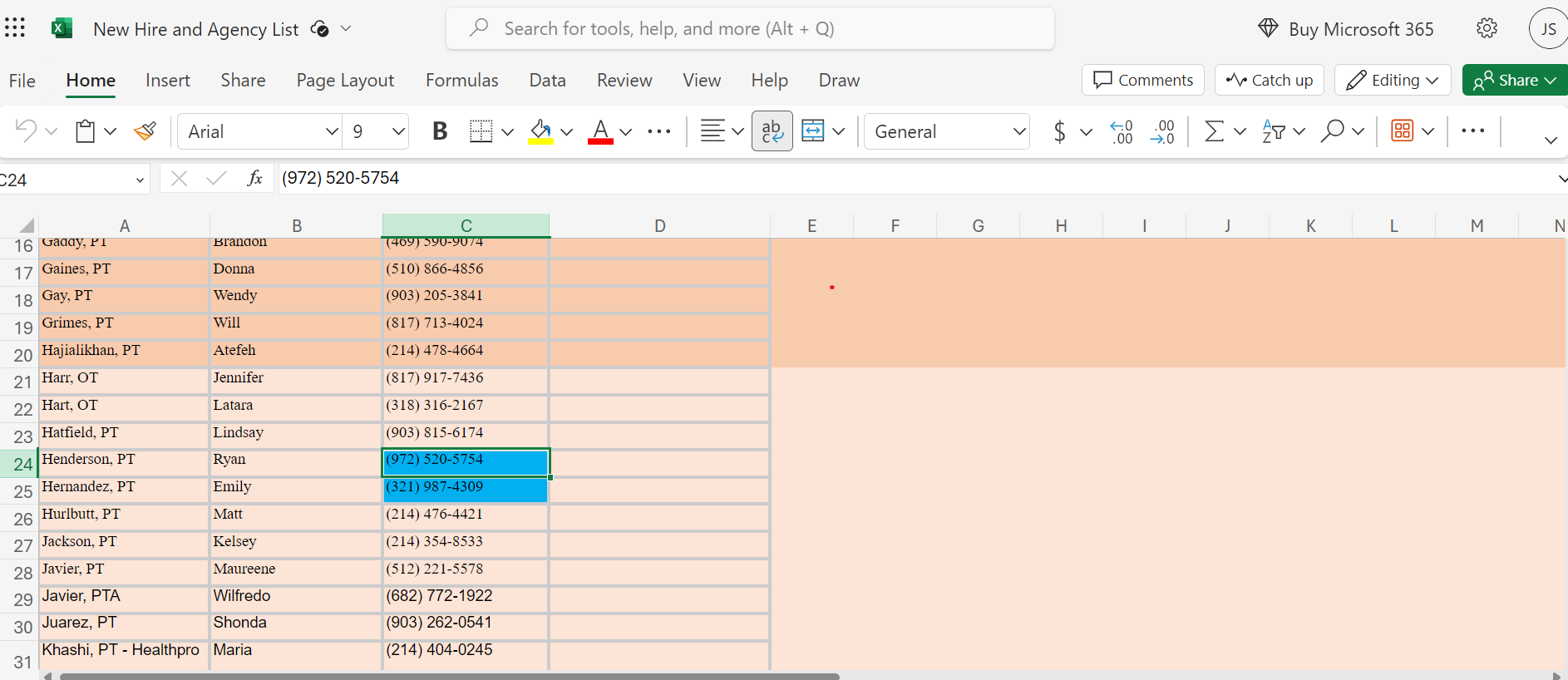Click the Merge cells icon

pos(812,131)
